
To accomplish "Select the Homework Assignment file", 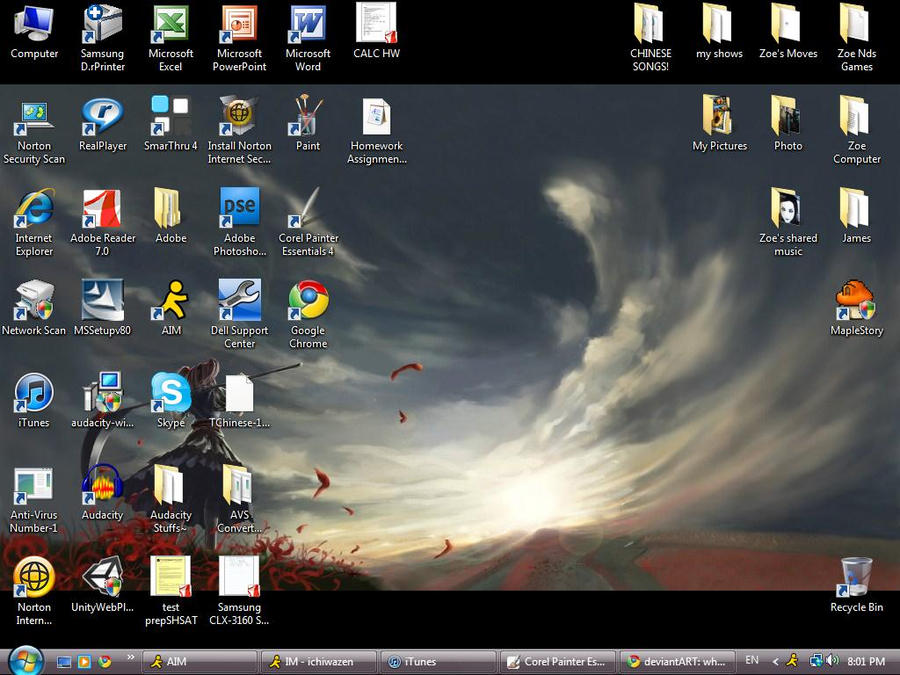I will click(377, 131).
